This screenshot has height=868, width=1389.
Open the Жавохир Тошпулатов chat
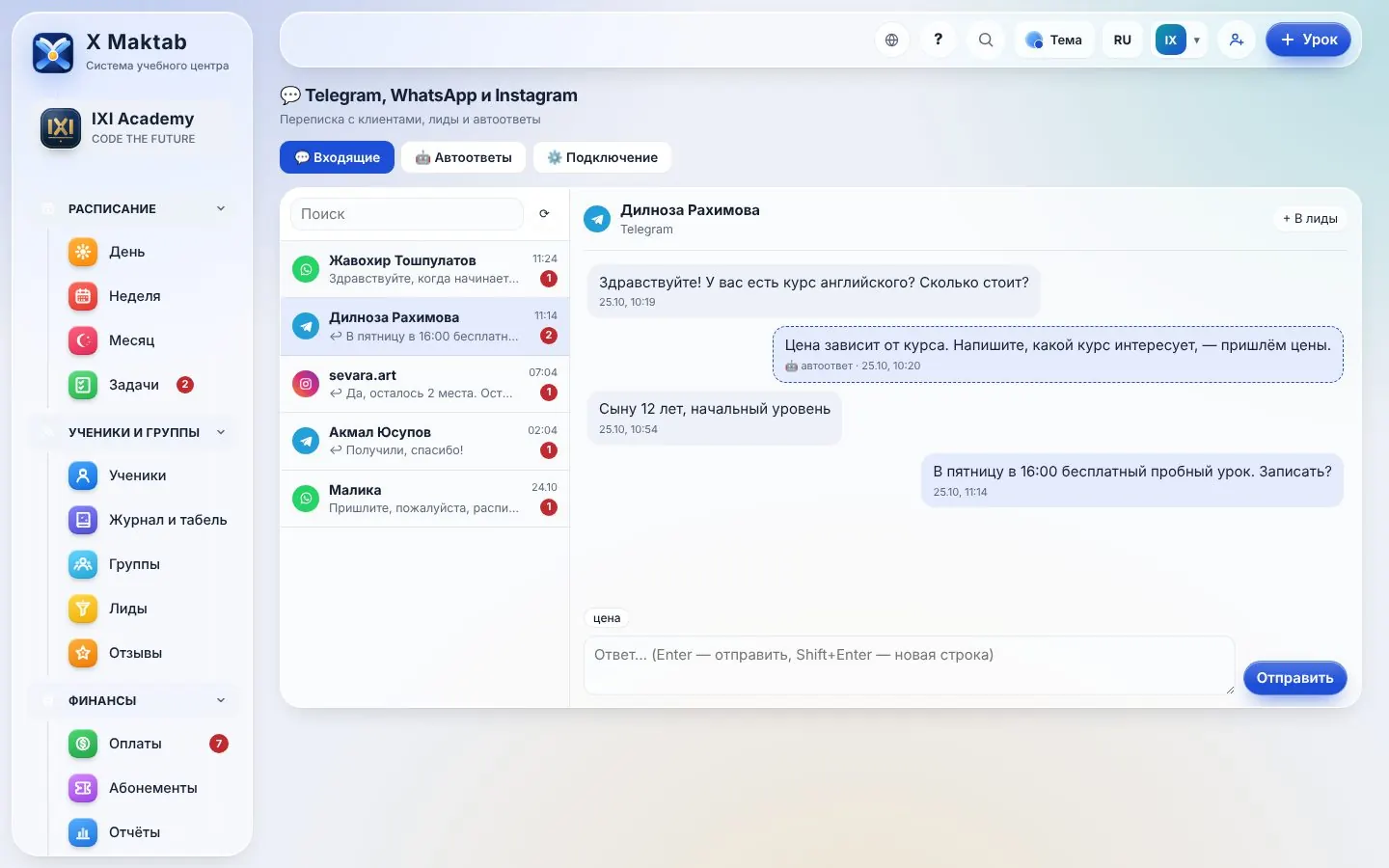[424, 269]
